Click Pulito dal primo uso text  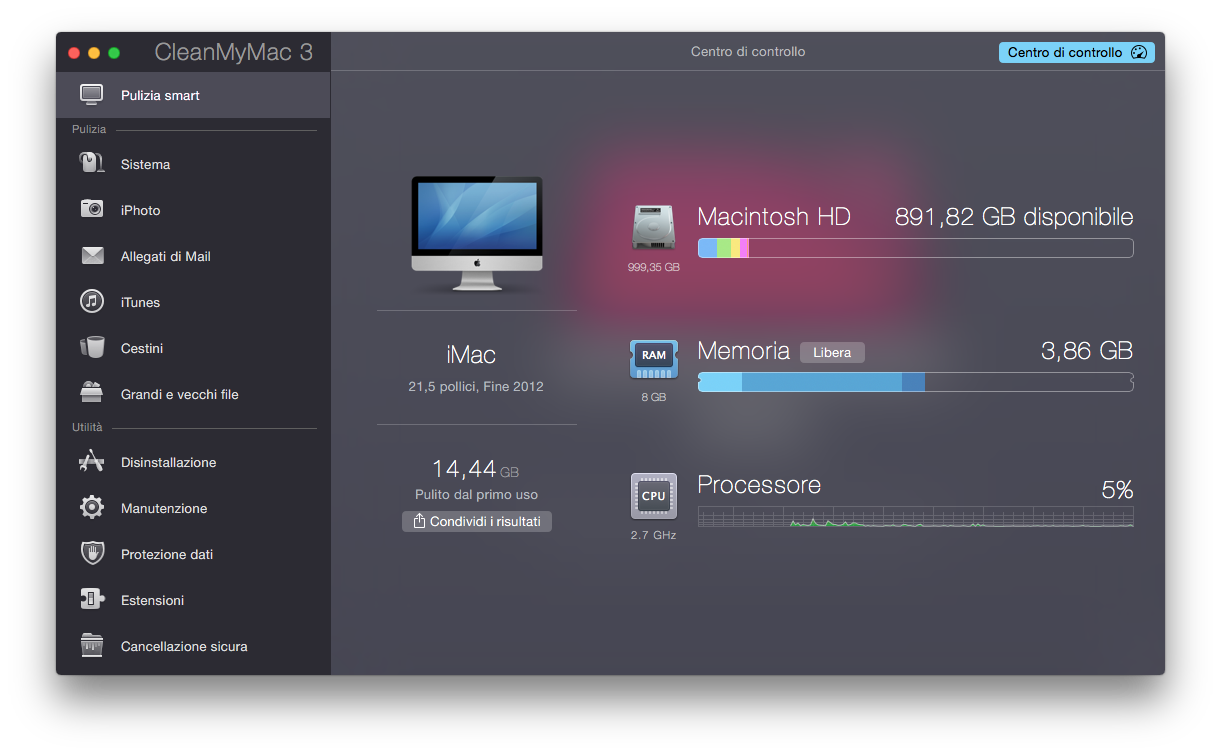point(477,495)
